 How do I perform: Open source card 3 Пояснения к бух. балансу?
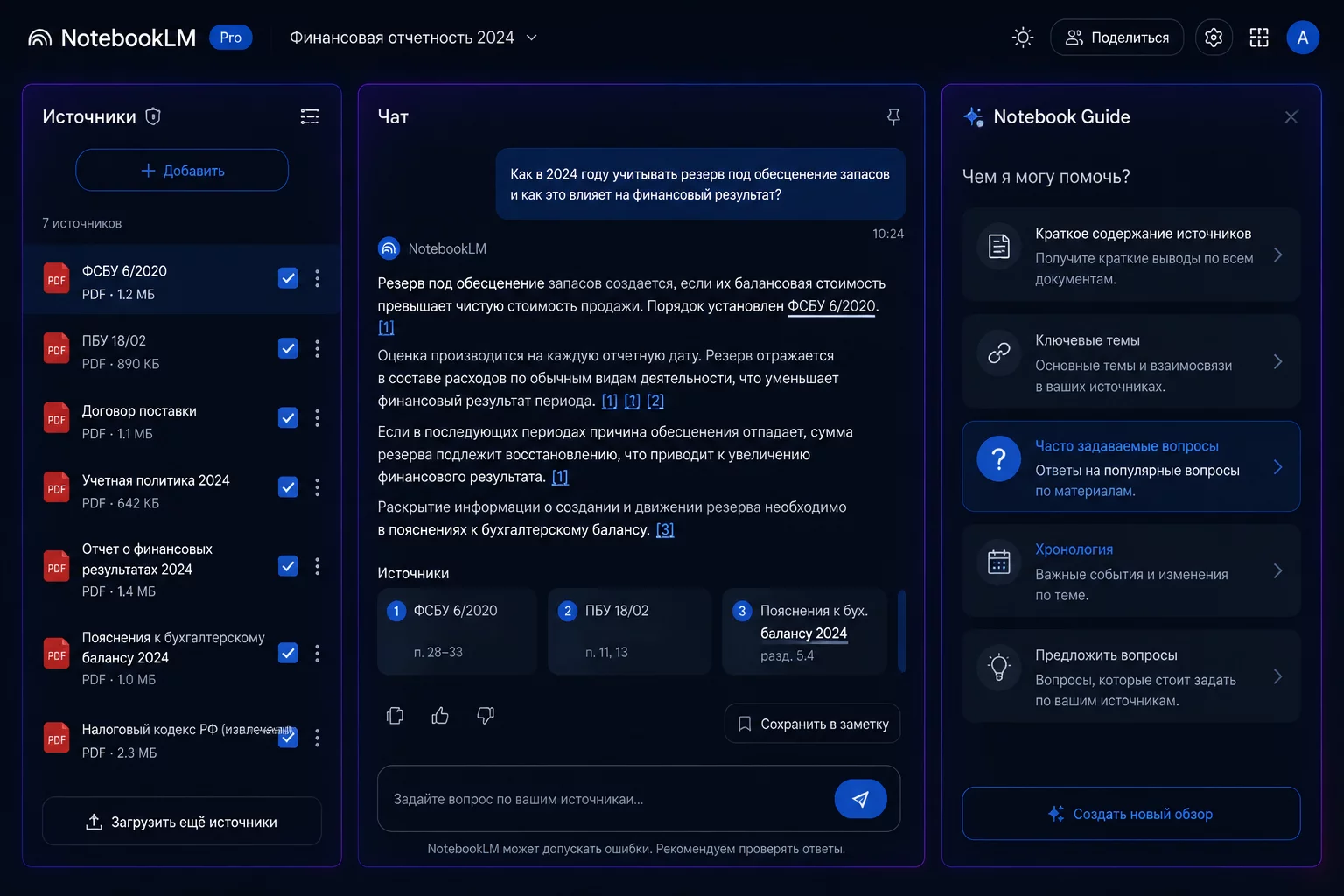[x=804, y=631]
